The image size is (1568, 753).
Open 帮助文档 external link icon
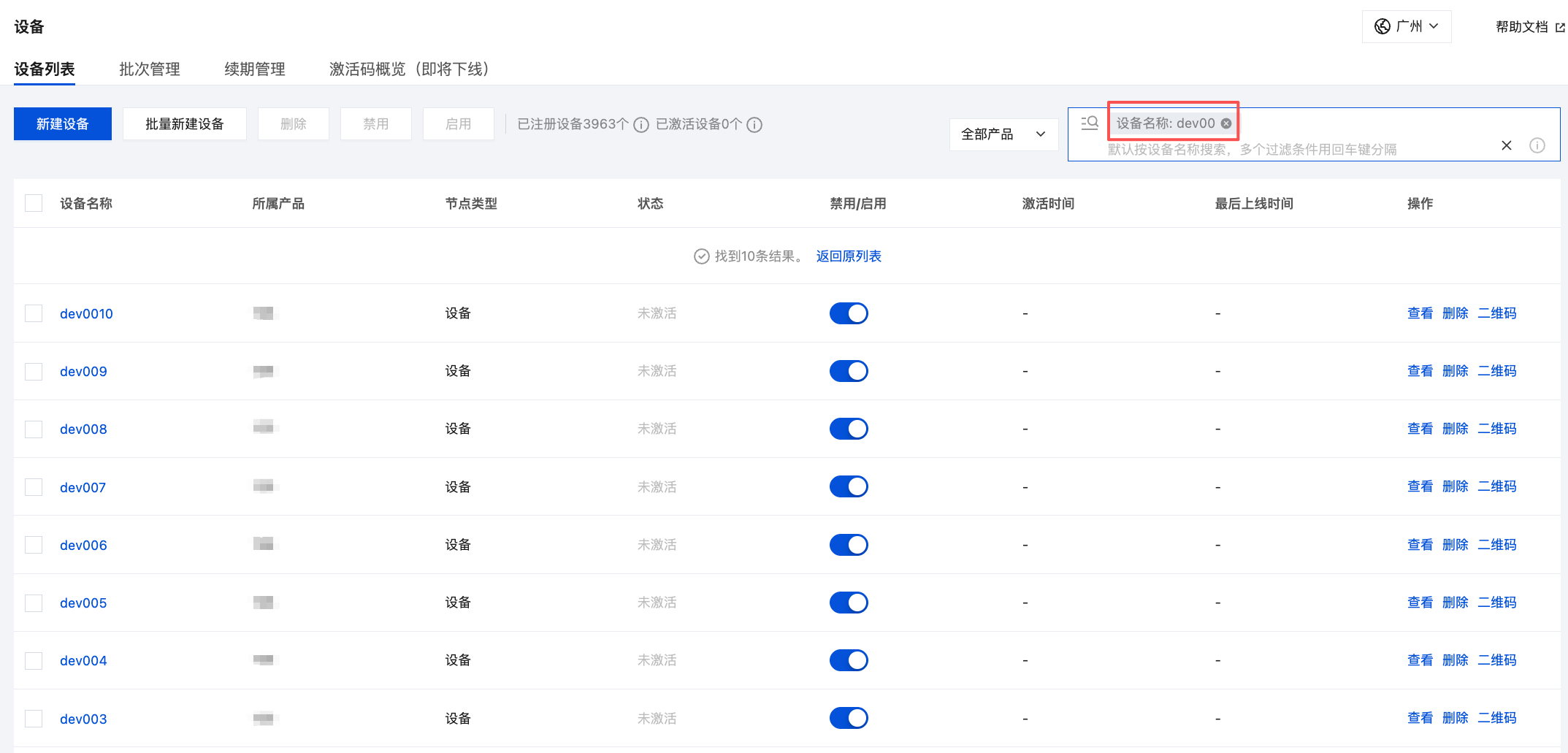(x=1560, y=28)
